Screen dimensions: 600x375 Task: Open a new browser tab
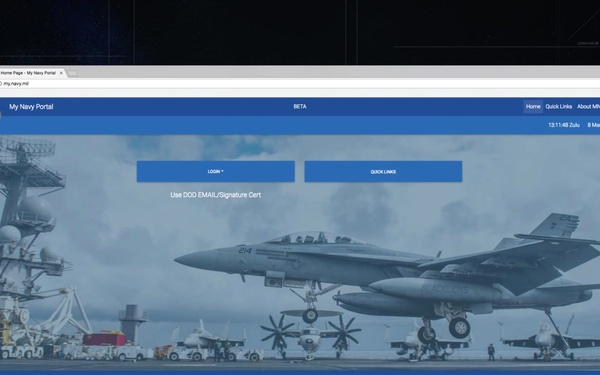[x=73, y=73]
